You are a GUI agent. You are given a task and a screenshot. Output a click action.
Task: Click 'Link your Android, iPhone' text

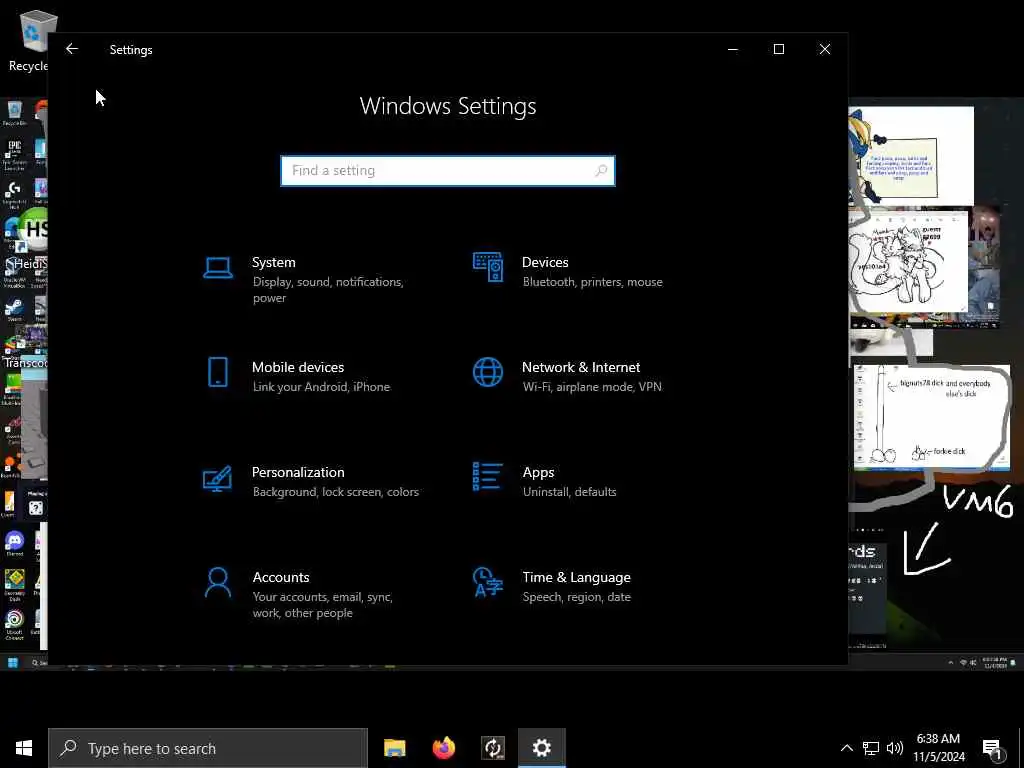click(x=321, y=387)
